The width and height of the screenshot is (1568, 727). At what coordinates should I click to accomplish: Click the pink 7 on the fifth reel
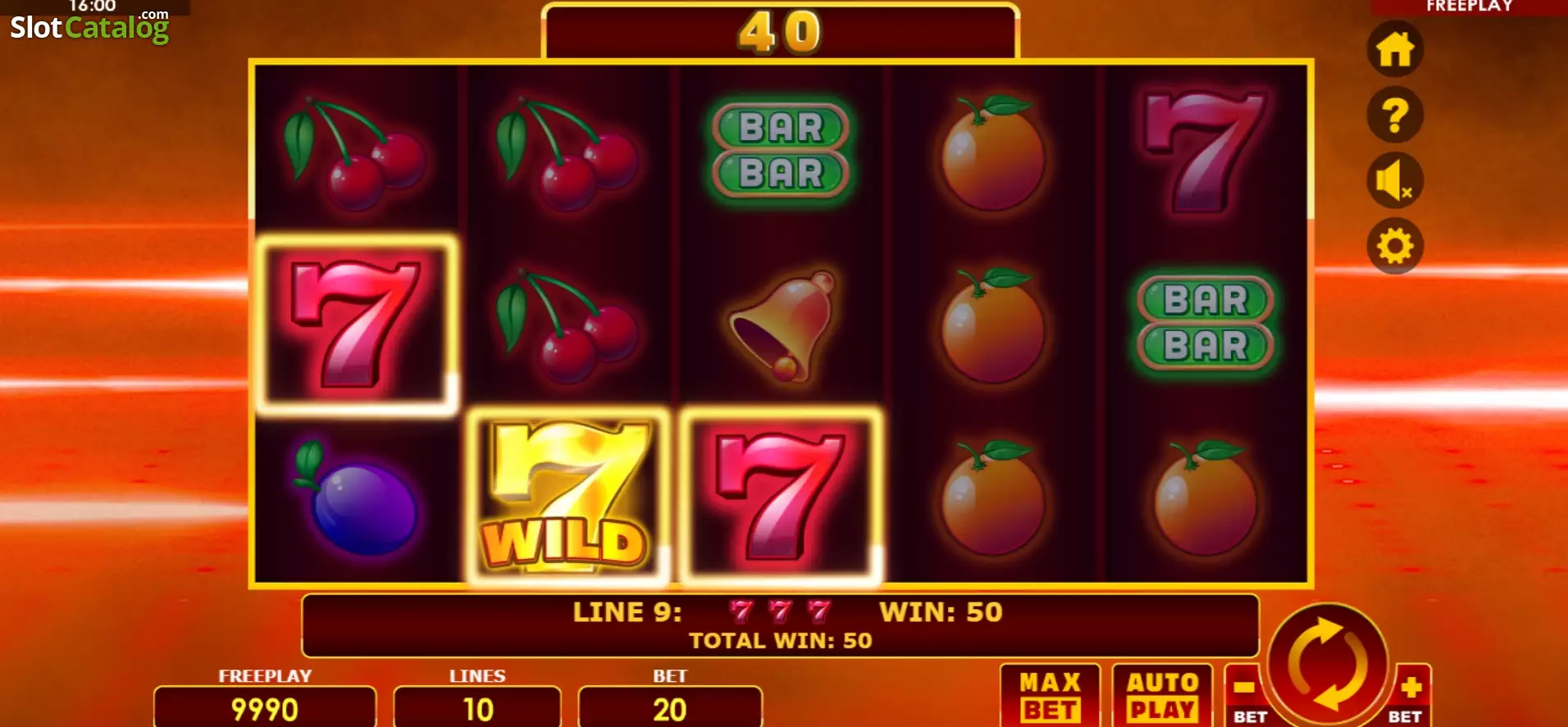coord(1204,152)
